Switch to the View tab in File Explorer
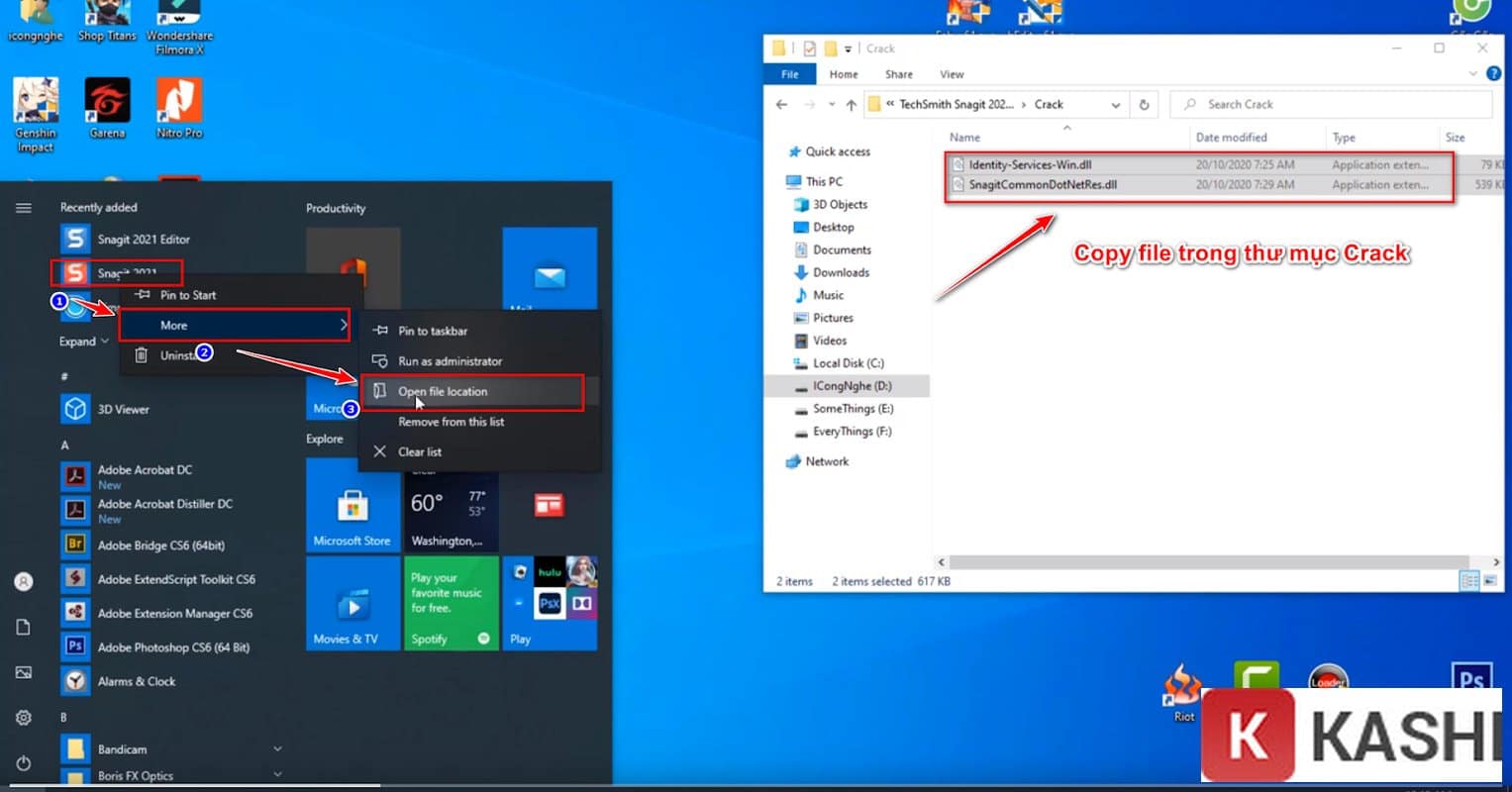The height and width of the screenshot is (792, 1512). click(952, 73)
